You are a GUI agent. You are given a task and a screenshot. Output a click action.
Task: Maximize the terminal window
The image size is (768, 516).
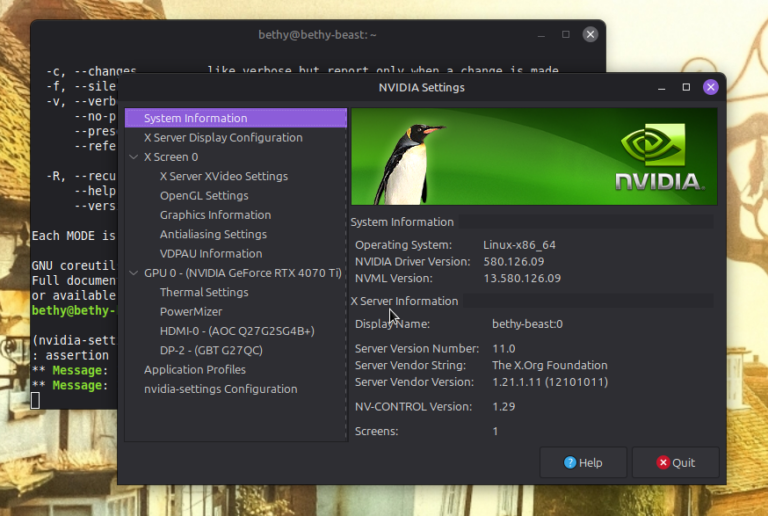pyautogui.click(x=566, y=34)
